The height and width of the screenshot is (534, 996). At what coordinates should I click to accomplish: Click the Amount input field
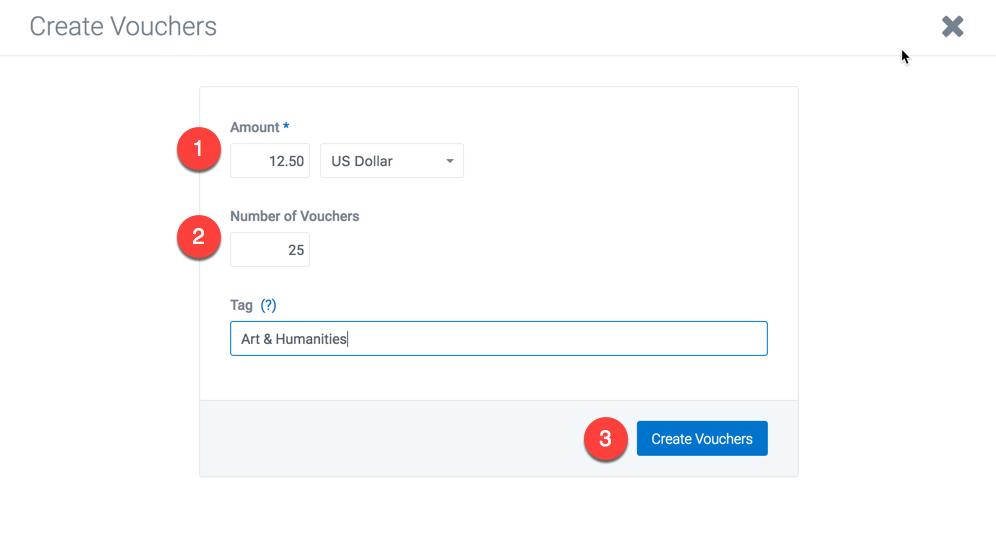270,161
